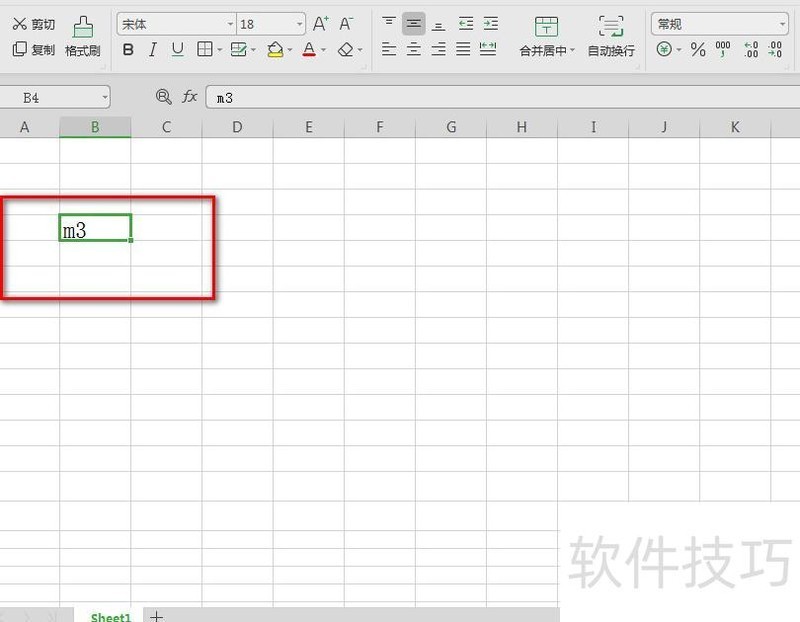The height and width of the screenshot is (622, 800).
Task: Open the Name Box dropdown arrow
Action: pyautogui.click(x=105, y=97)
